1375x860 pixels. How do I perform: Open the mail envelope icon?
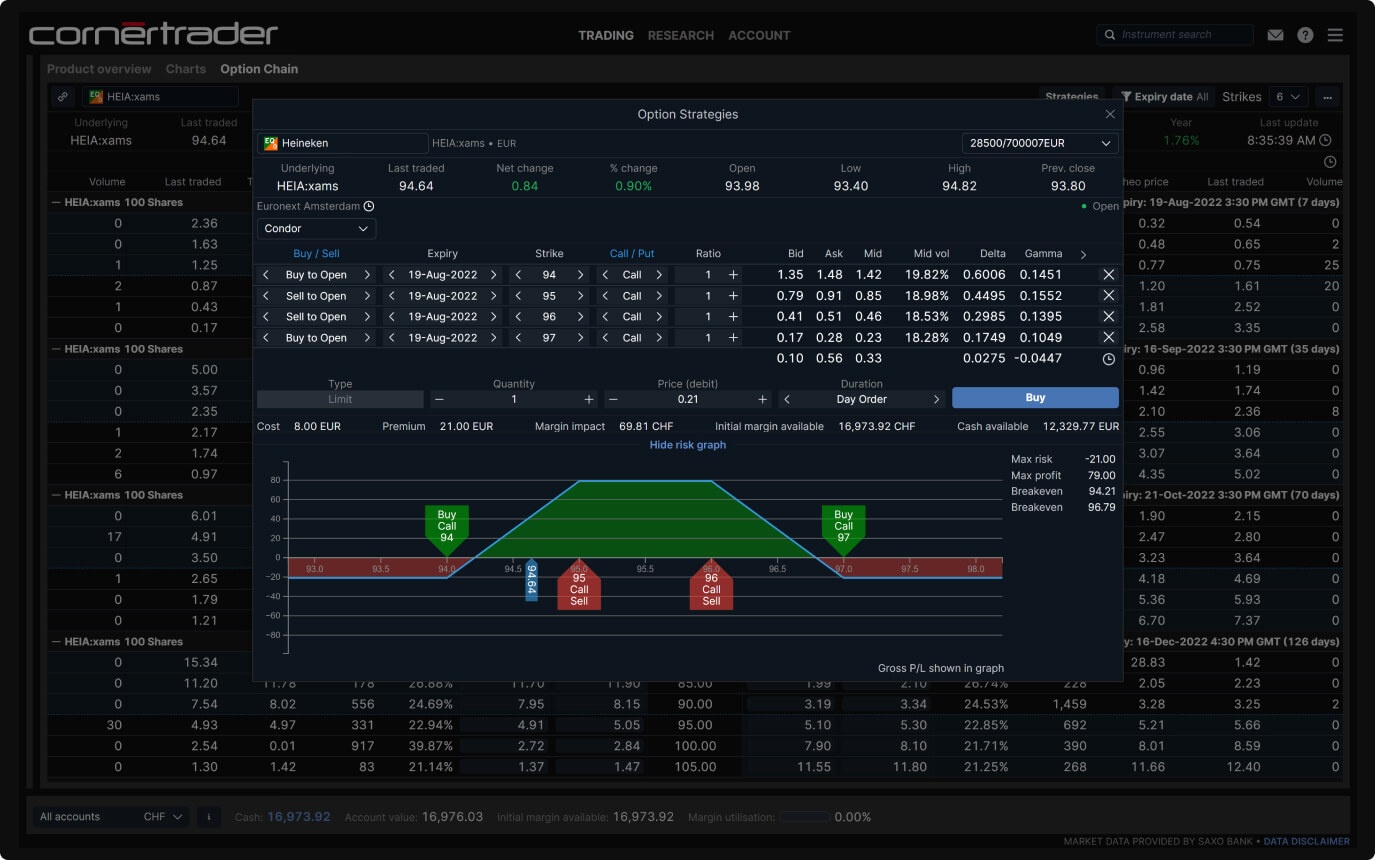coord(1275,35)
